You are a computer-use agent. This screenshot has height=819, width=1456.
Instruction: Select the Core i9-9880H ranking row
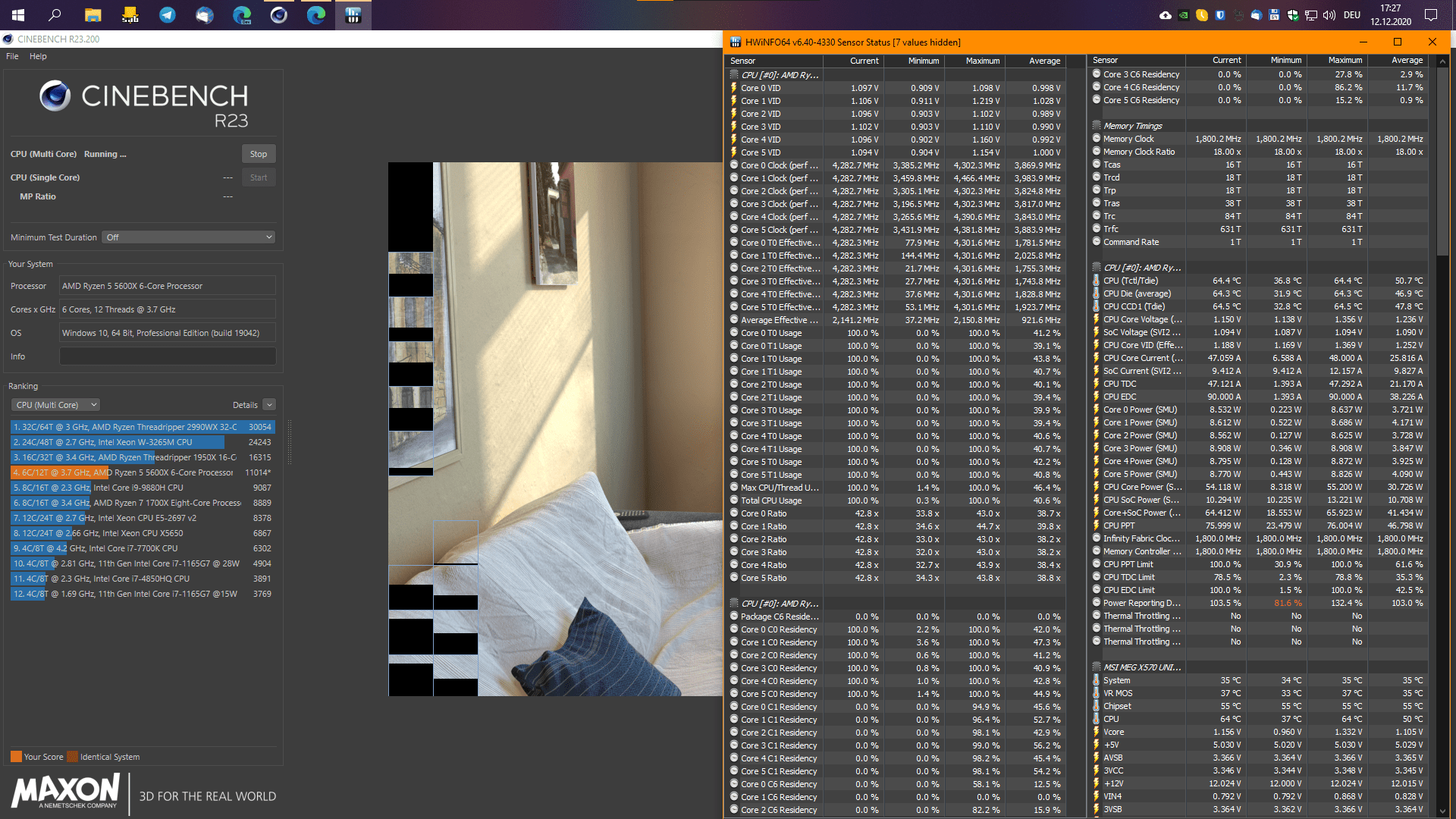pos(142,488)
